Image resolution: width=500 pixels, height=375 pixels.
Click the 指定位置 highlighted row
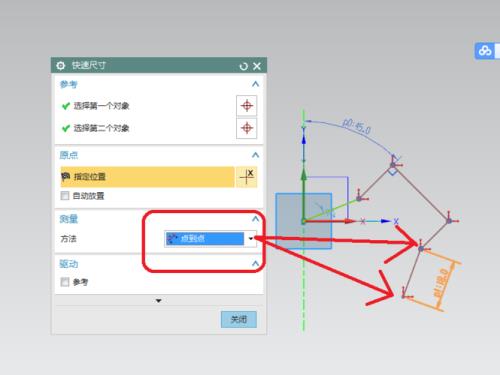pyautogui.click(x=147, y=177)
